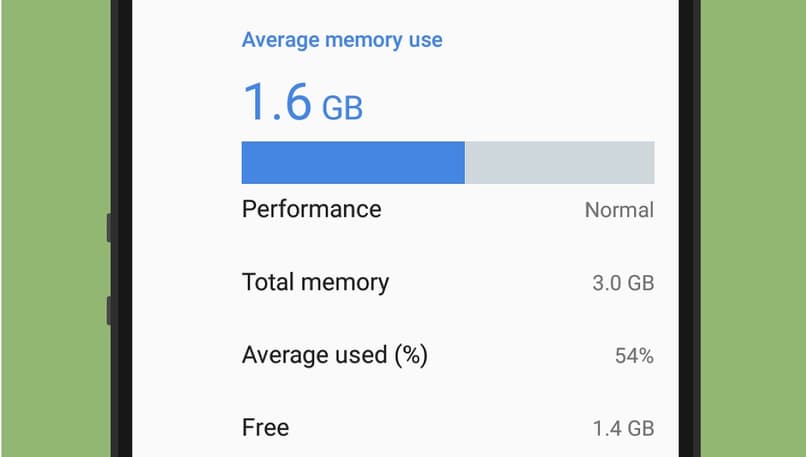
Task: Select the Performance label
Action: [311, 209]
